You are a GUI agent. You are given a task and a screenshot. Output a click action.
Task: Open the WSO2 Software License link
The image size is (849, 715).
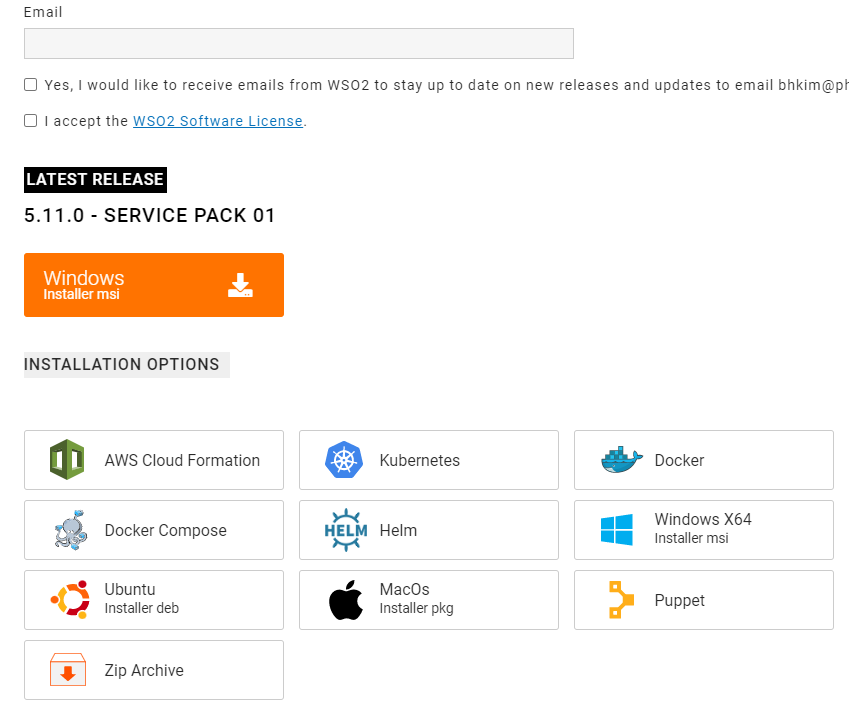coord(218,121)
